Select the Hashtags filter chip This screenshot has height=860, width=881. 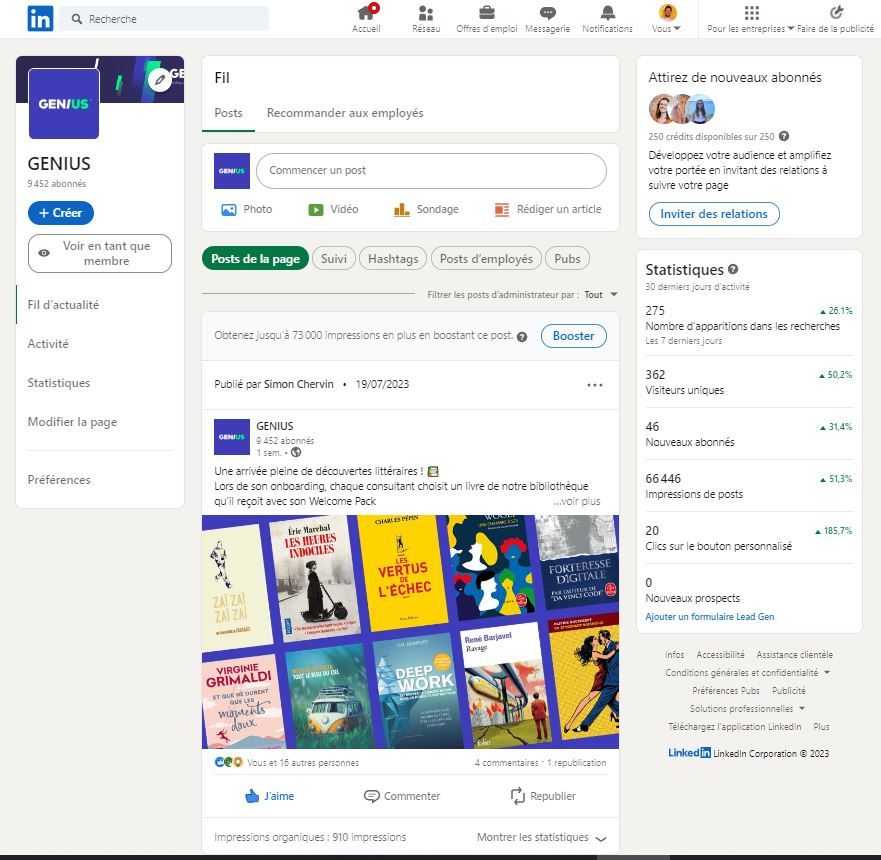393,258
